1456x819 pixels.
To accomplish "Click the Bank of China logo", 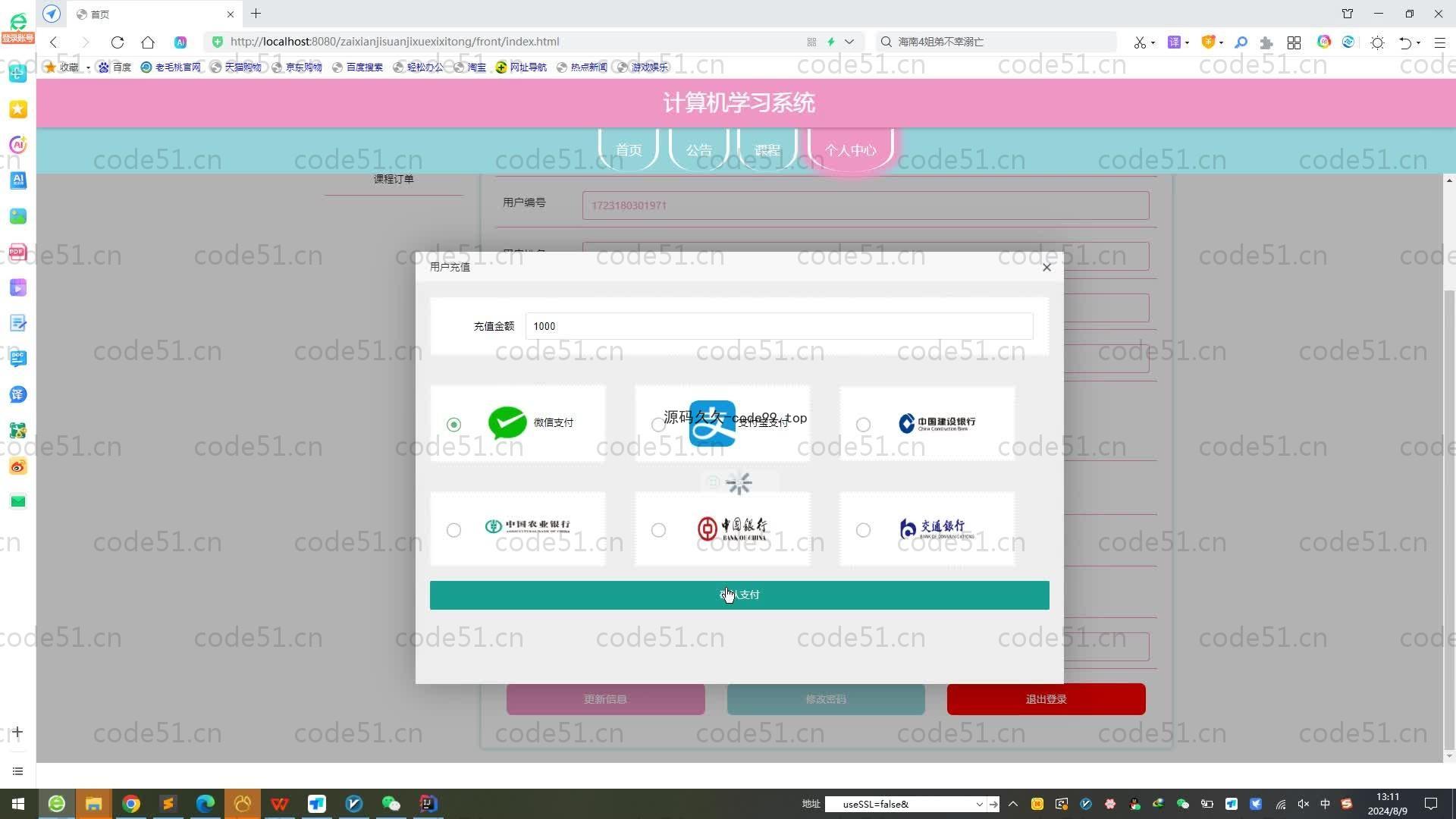I will click(733, 529).
